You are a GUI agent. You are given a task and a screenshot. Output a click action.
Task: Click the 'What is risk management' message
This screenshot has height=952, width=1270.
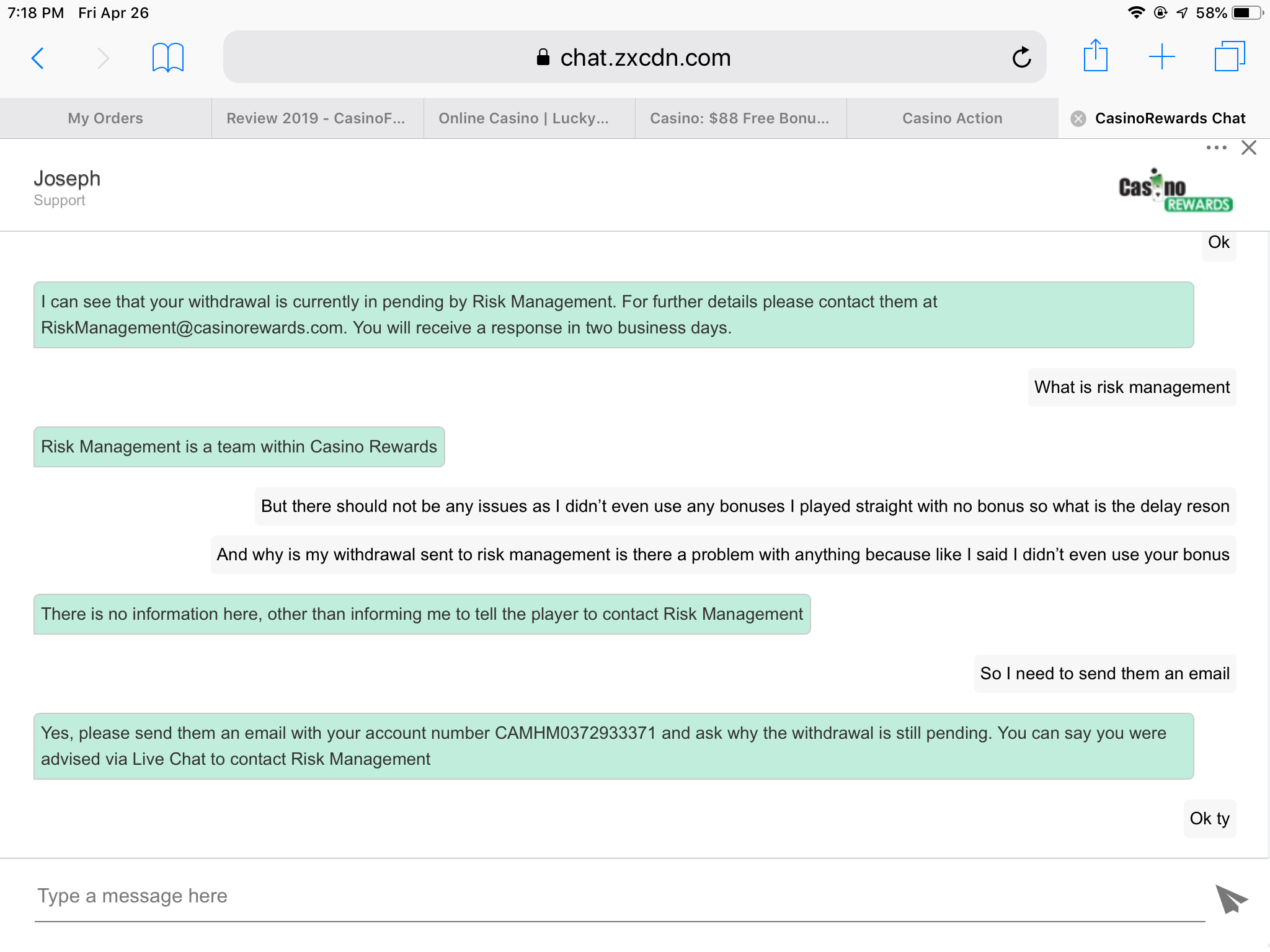click(1132, 387)
